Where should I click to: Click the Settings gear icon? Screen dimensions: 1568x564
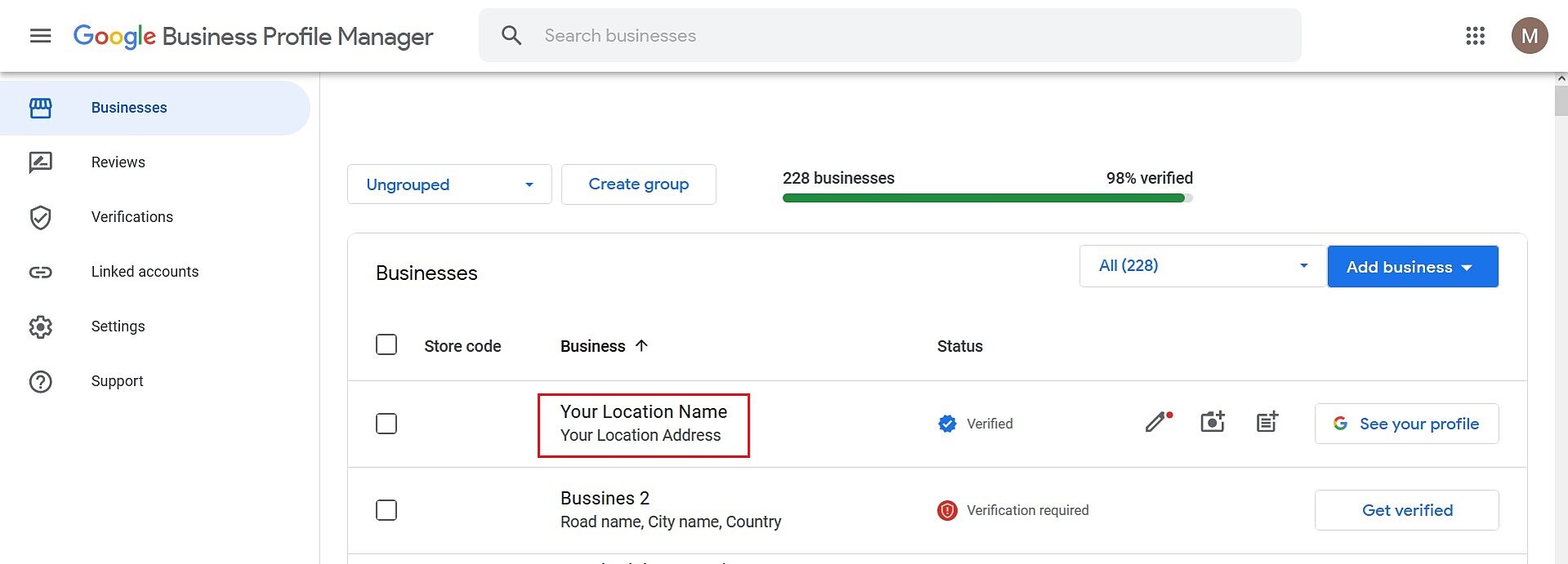[x=40, y=326]
